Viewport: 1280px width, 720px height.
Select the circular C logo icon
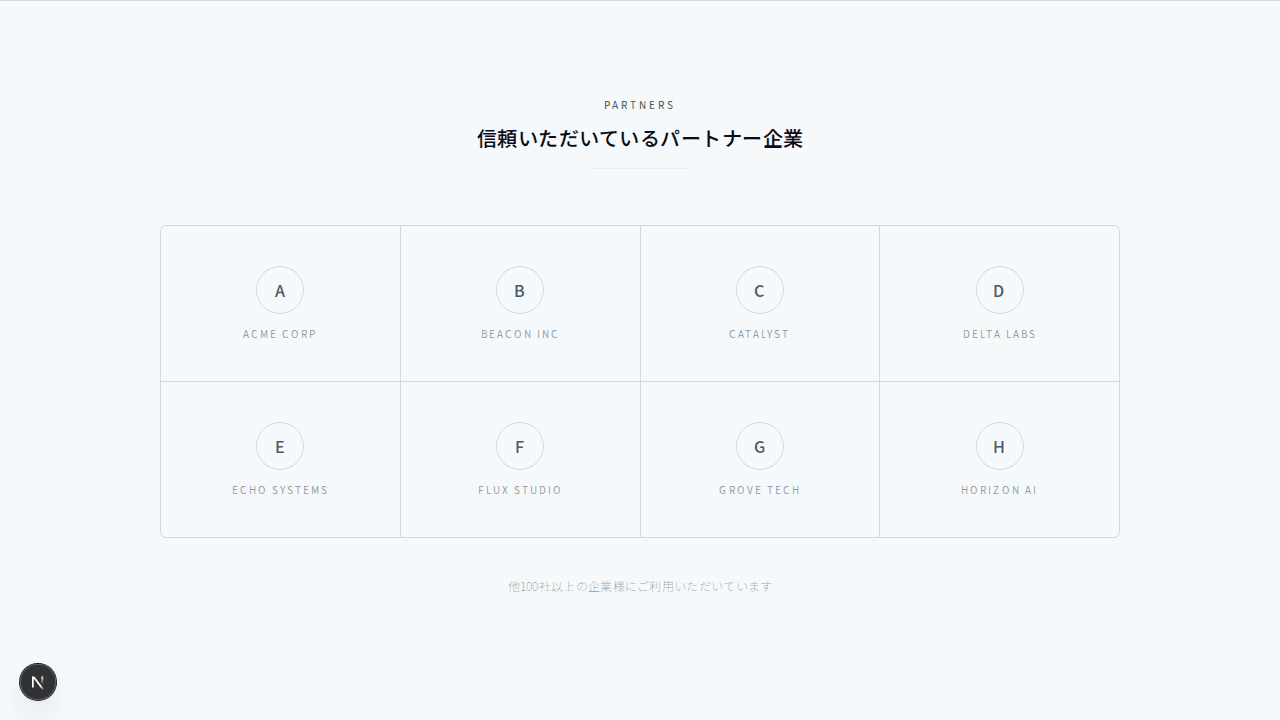[760, 290]
